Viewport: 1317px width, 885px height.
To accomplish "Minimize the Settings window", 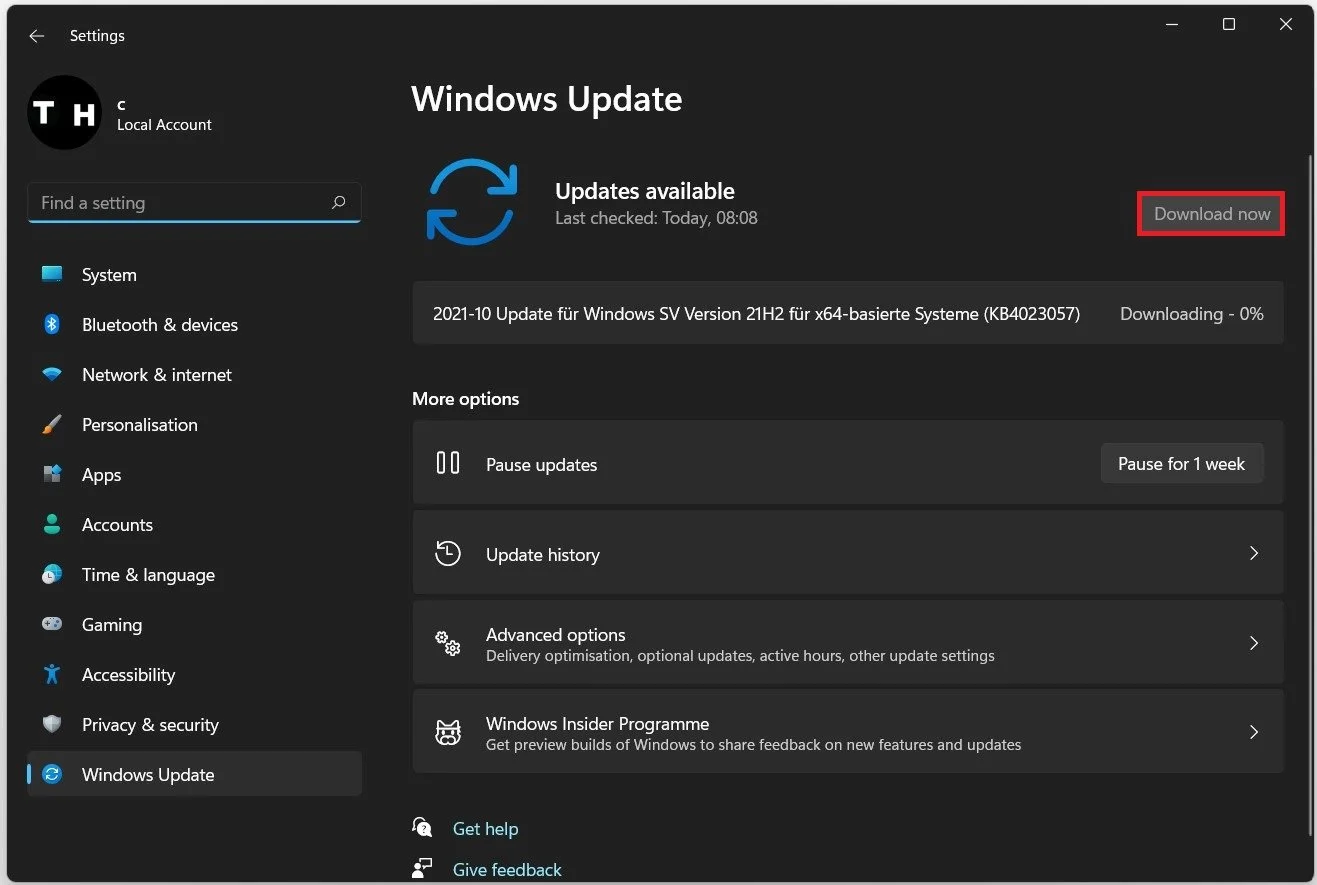I will tap(1172, 25).
